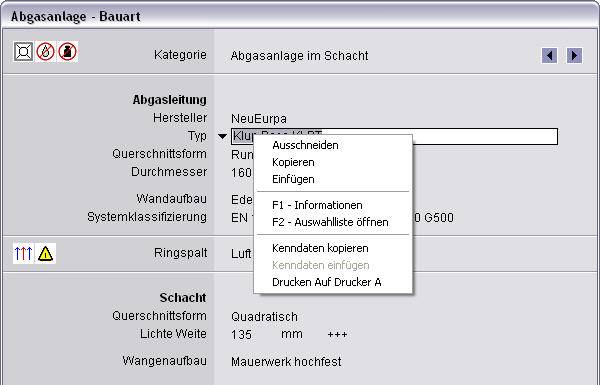The height and width of the screenshot is (385, 600).
Task: Click the crossed-out flame icon
Action: (x=46, y=52)
